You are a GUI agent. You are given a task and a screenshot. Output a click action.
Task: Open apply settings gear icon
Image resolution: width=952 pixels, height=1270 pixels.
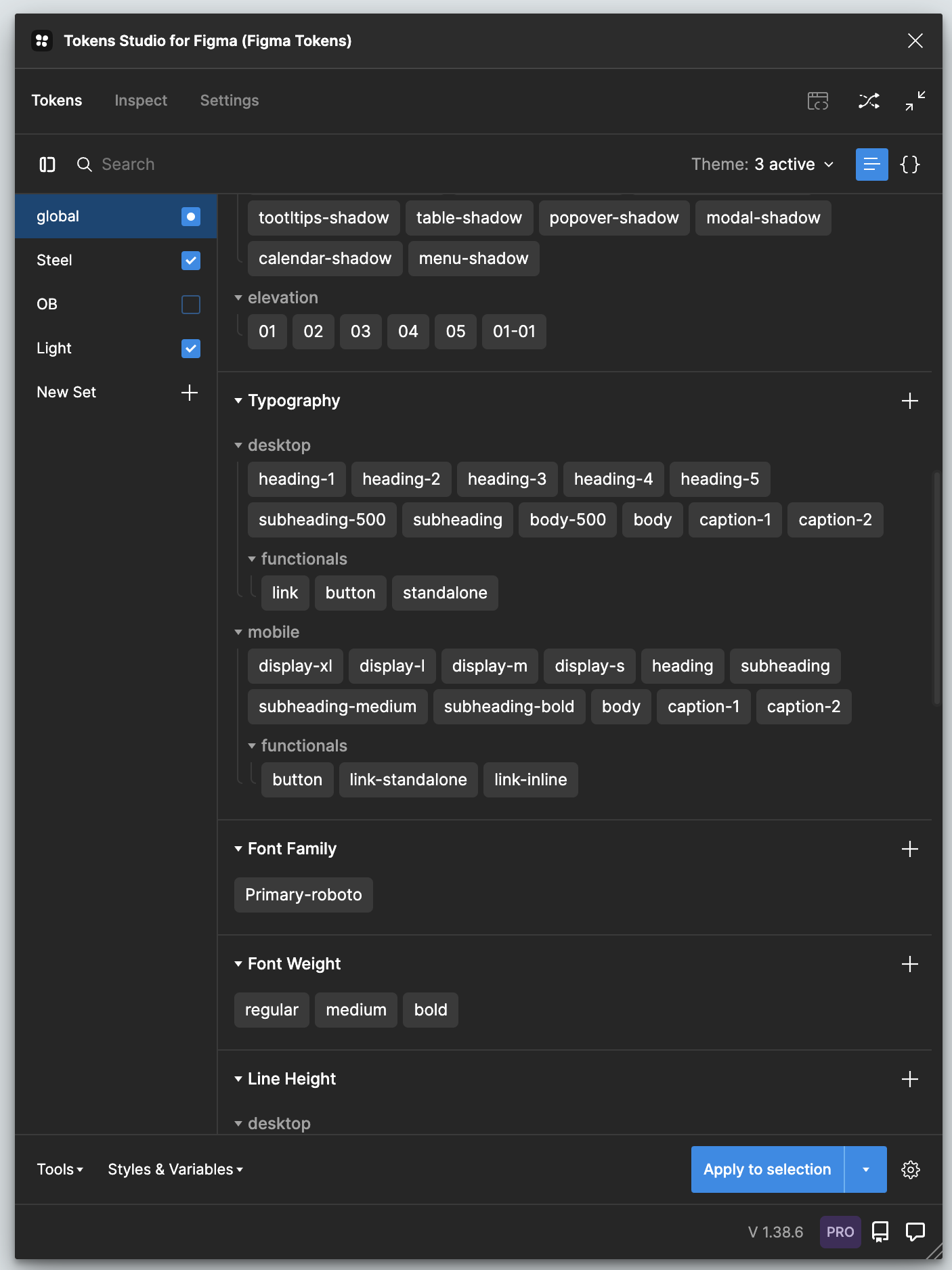(x=911, y=1170)
